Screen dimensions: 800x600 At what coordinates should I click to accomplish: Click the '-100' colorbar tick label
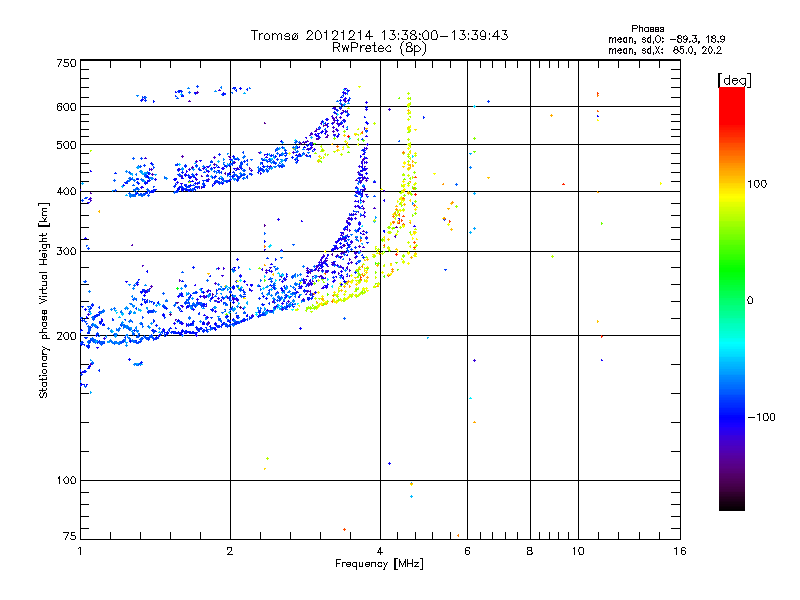[762, 417]
